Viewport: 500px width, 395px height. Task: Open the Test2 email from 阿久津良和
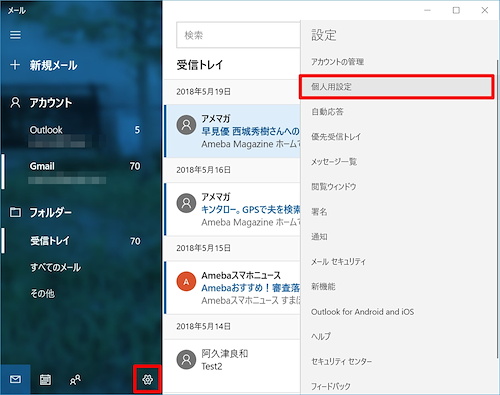233,360
